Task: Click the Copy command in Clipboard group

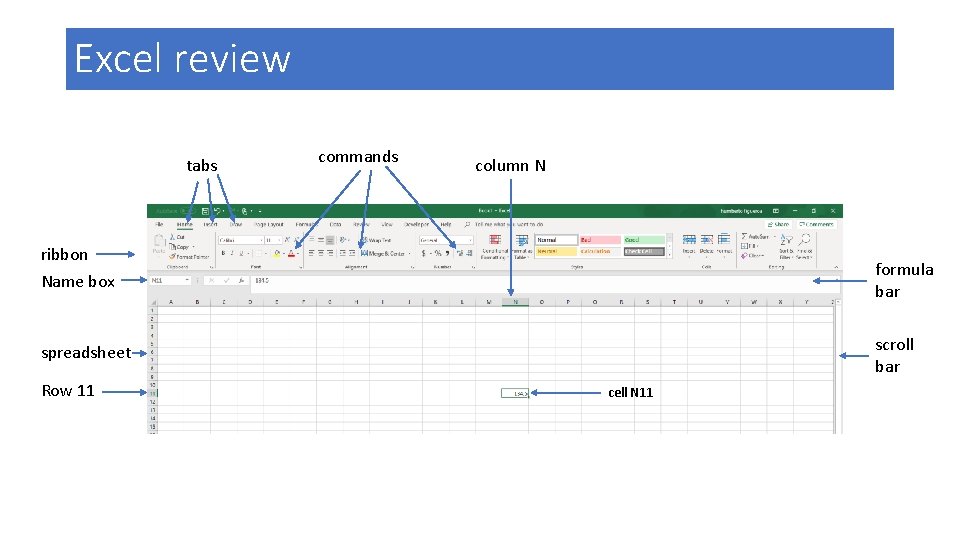Action: pyautogui.click(x=179, y=247)
